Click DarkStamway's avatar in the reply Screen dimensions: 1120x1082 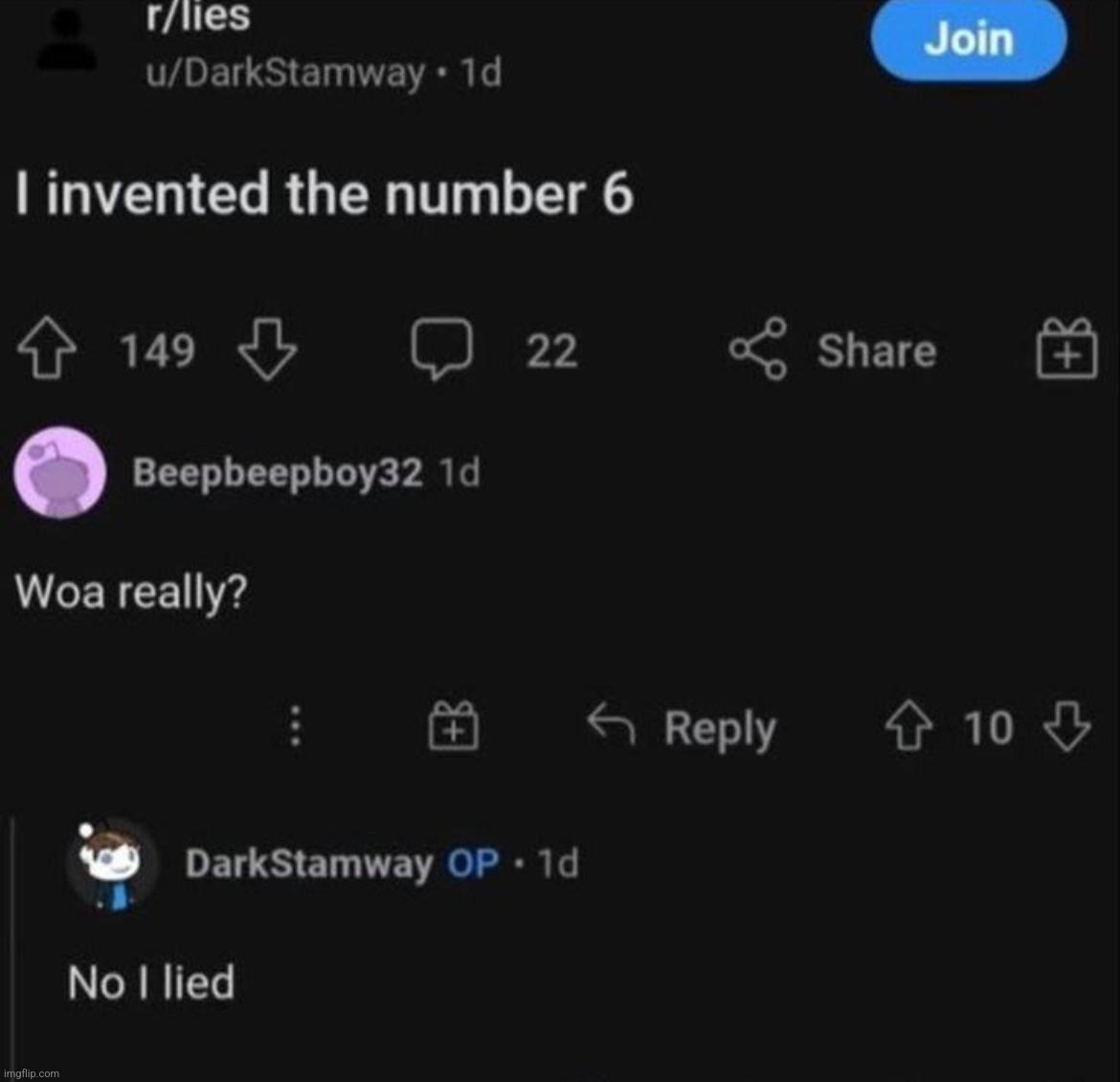tap(111, 864)
